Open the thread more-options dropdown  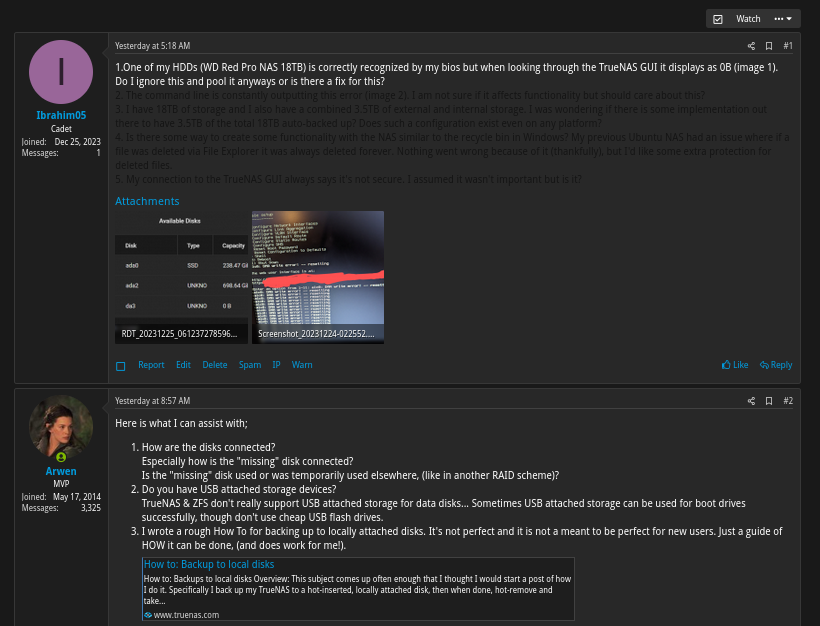pos(783,19)
